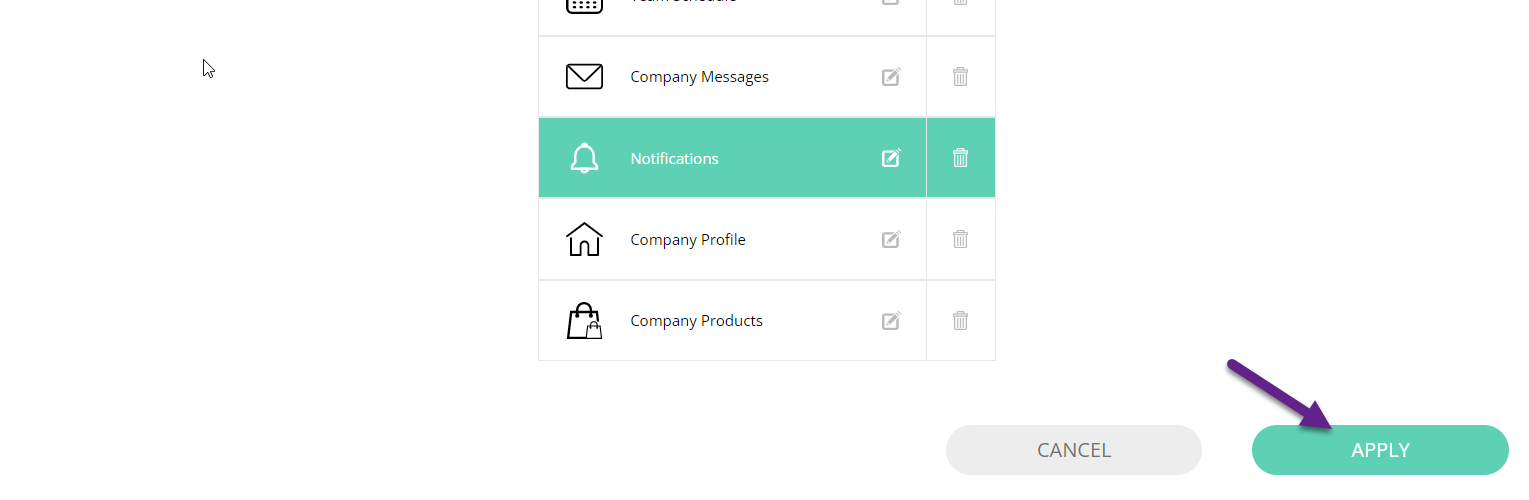This screenshot has width=1529, height=500.
Task: Click the cut-off Team Schedule label
Action: coord(683,2)
